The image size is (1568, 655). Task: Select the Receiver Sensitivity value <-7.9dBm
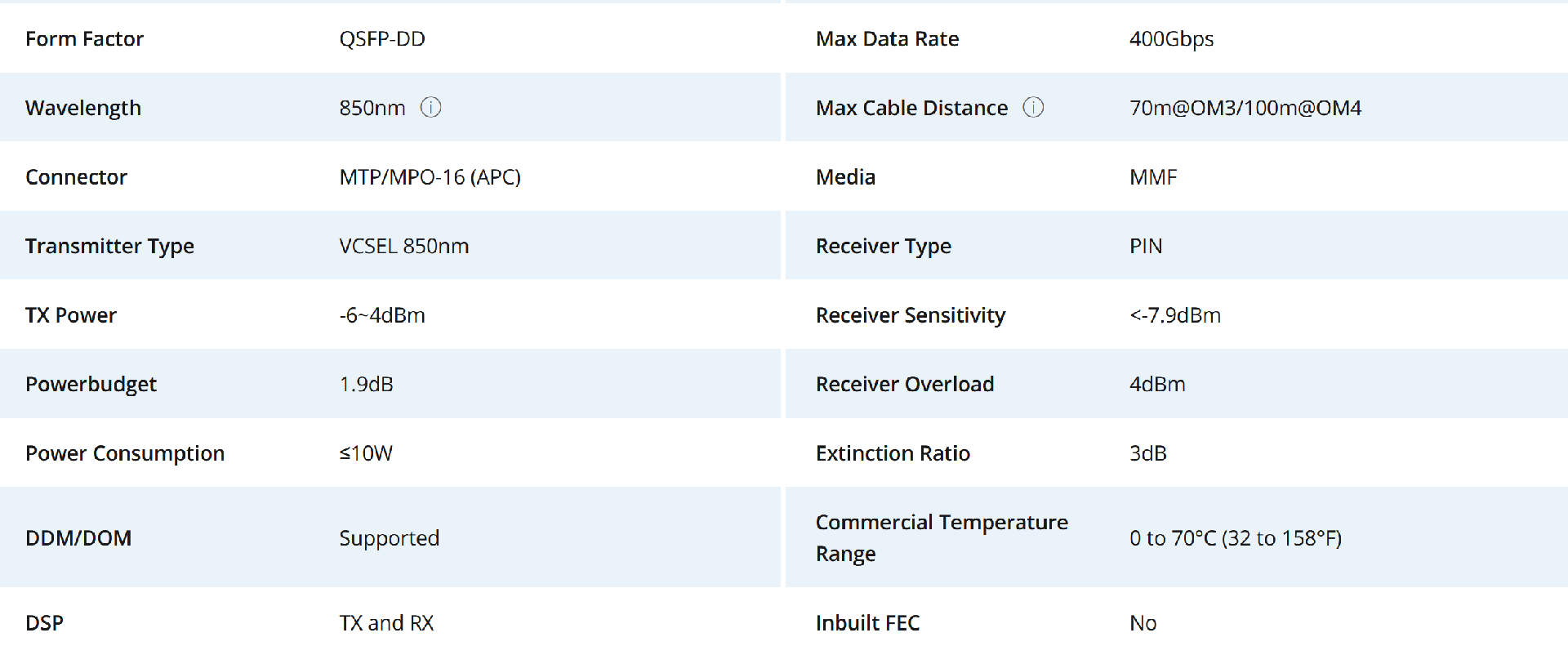pyautogui.click(x=1175, y=315)
